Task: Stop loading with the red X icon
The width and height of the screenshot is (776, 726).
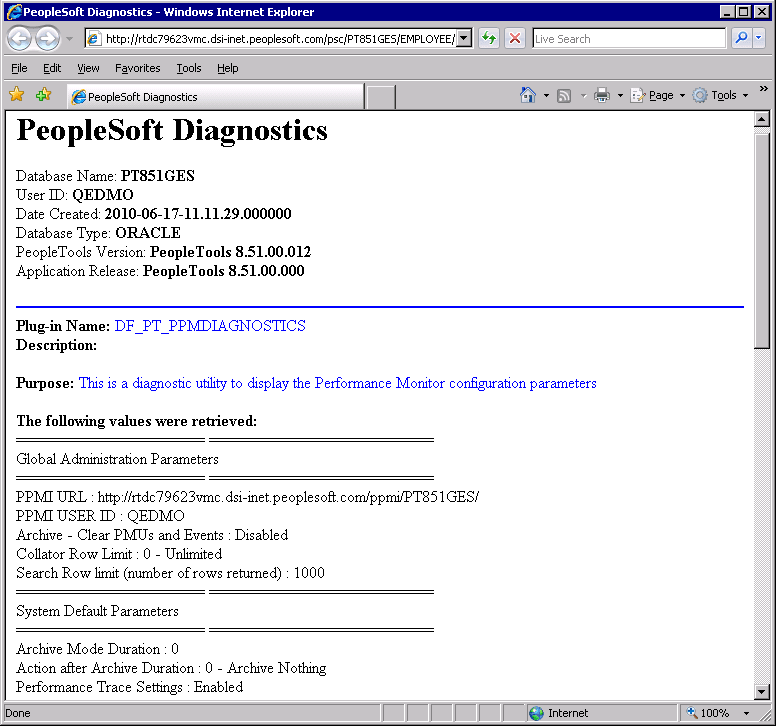Action: click(515, 39)
